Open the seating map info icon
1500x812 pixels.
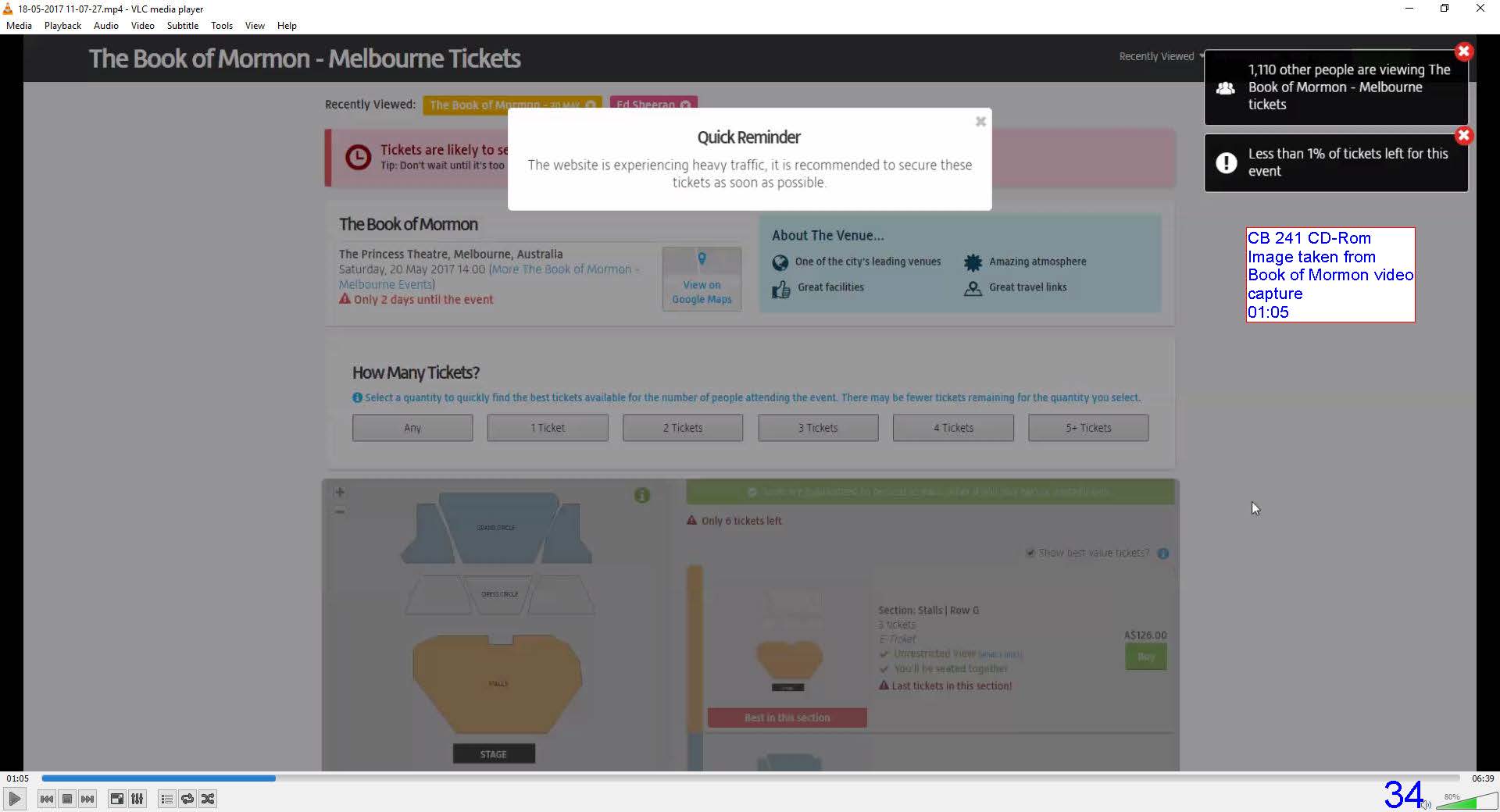[x=641, y=495]
